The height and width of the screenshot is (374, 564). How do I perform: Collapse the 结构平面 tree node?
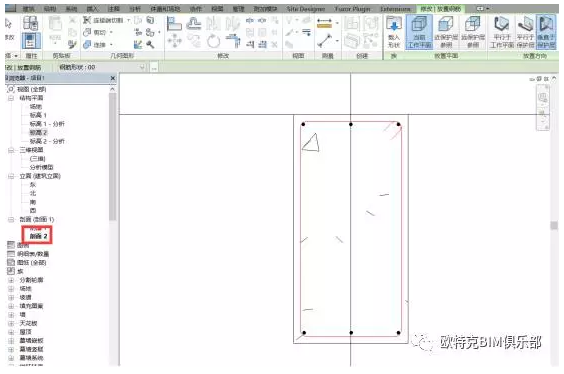11,98
